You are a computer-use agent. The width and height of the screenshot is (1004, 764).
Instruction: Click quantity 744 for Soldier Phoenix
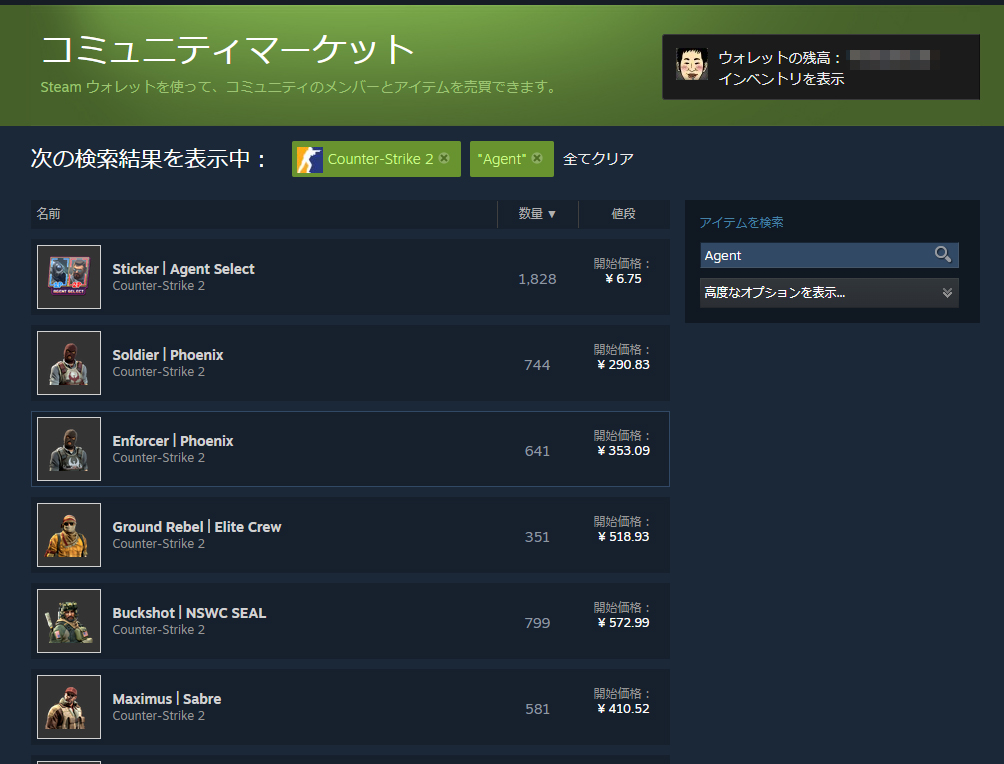[x=537, y=365]
